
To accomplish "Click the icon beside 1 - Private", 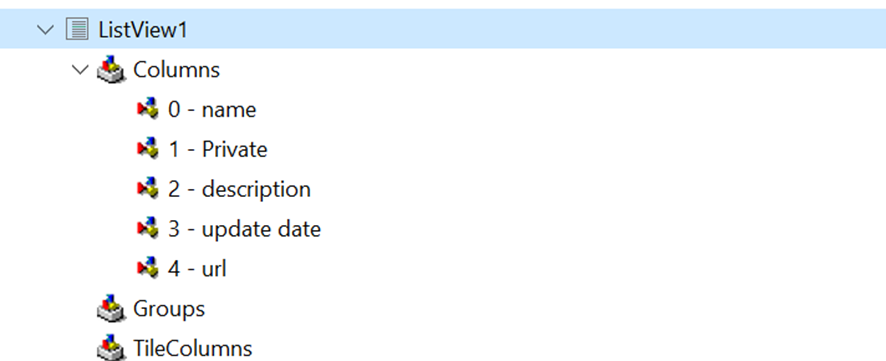I will [x=148, y=148].
